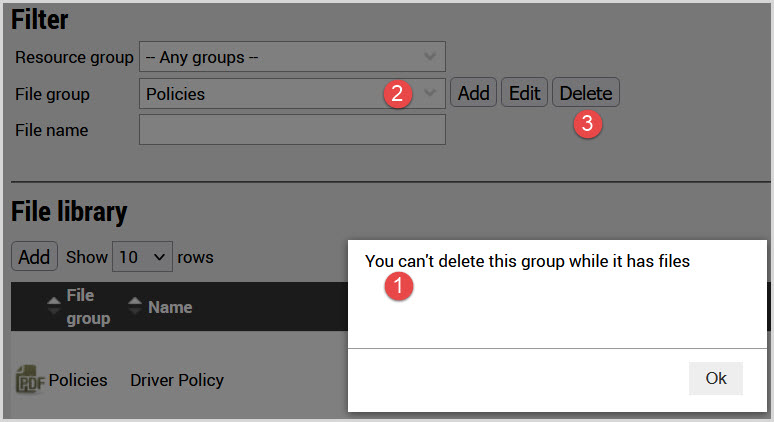This screenshot has width=774, height=422.
Task: Focus the File name text field
Action: (291, 130)
